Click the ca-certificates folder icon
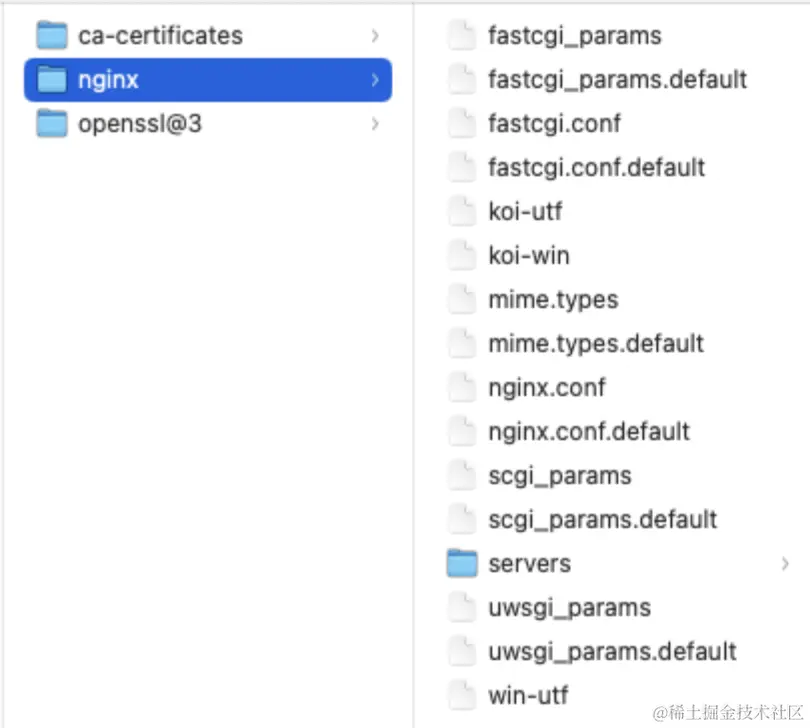This screenshot has height=728, width=810. [52, 35]
